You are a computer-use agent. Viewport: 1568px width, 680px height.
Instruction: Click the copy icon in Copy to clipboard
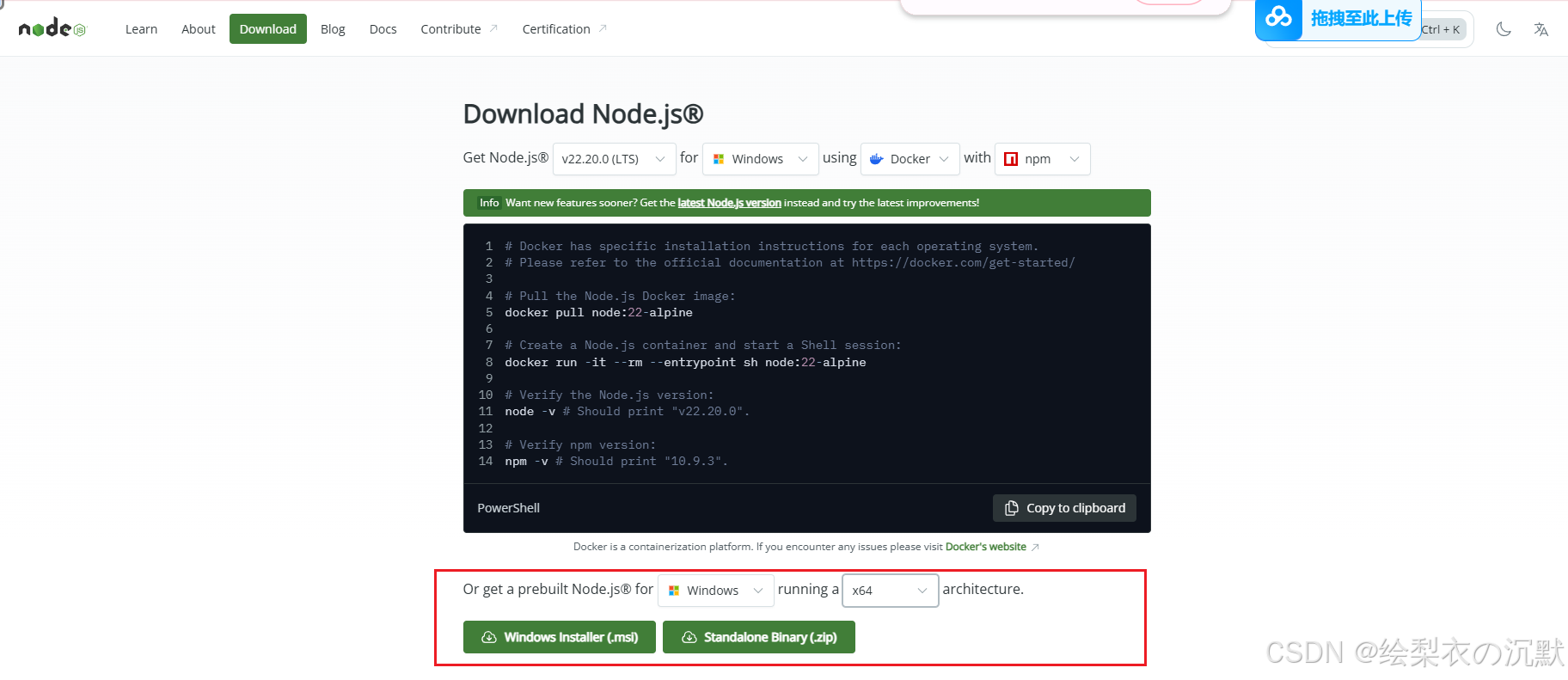click(x=1012, y=508)
